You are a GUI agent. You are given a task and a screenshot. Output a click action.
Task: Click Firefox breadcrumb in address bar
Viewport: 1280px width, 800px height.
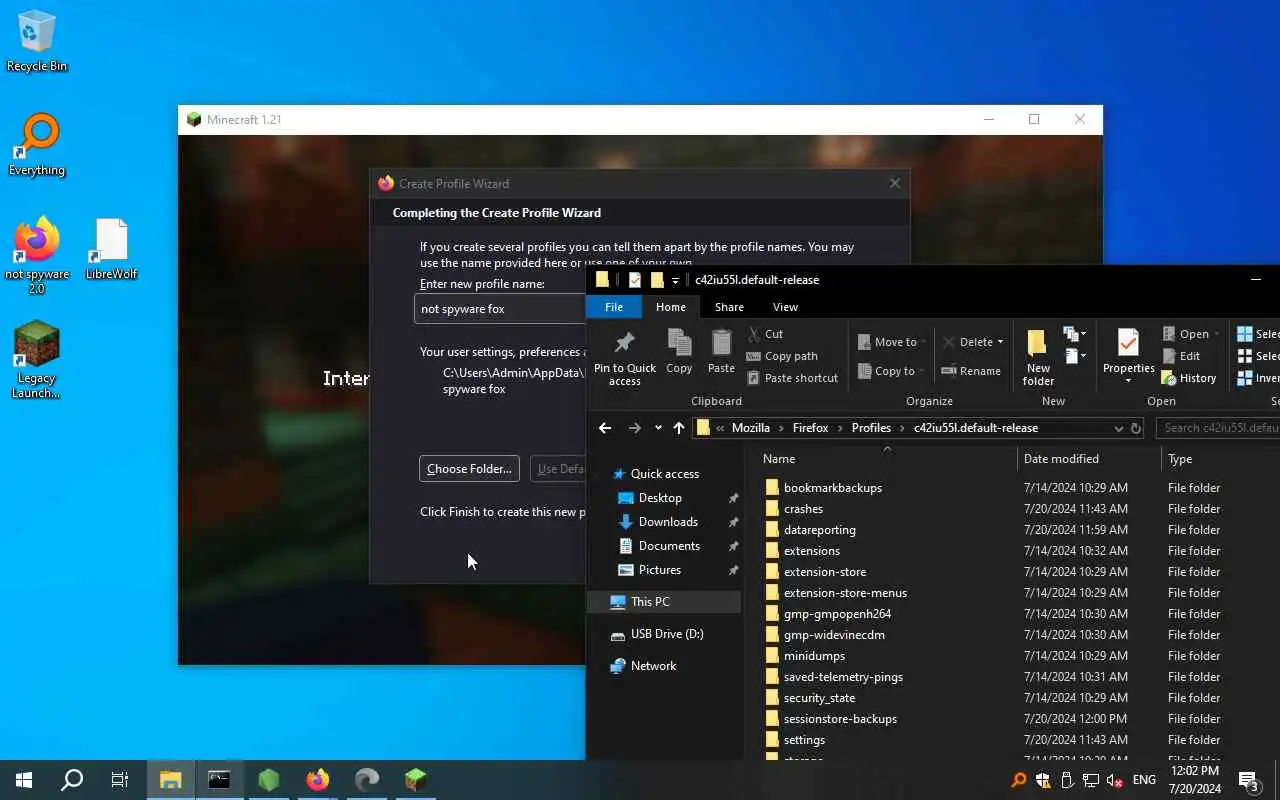[810, 428]
